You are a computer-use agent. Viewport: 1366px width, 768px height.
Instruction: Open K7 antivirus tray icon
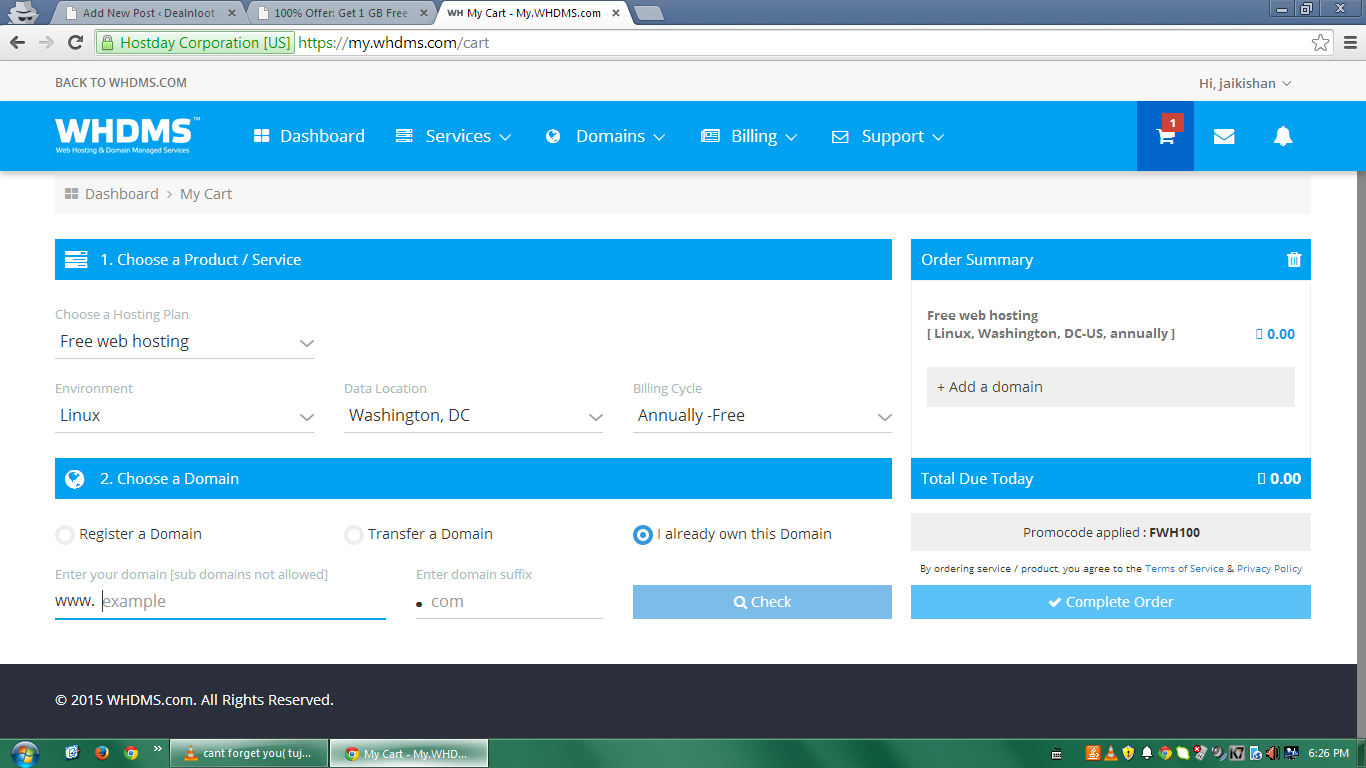(1237, 753)
